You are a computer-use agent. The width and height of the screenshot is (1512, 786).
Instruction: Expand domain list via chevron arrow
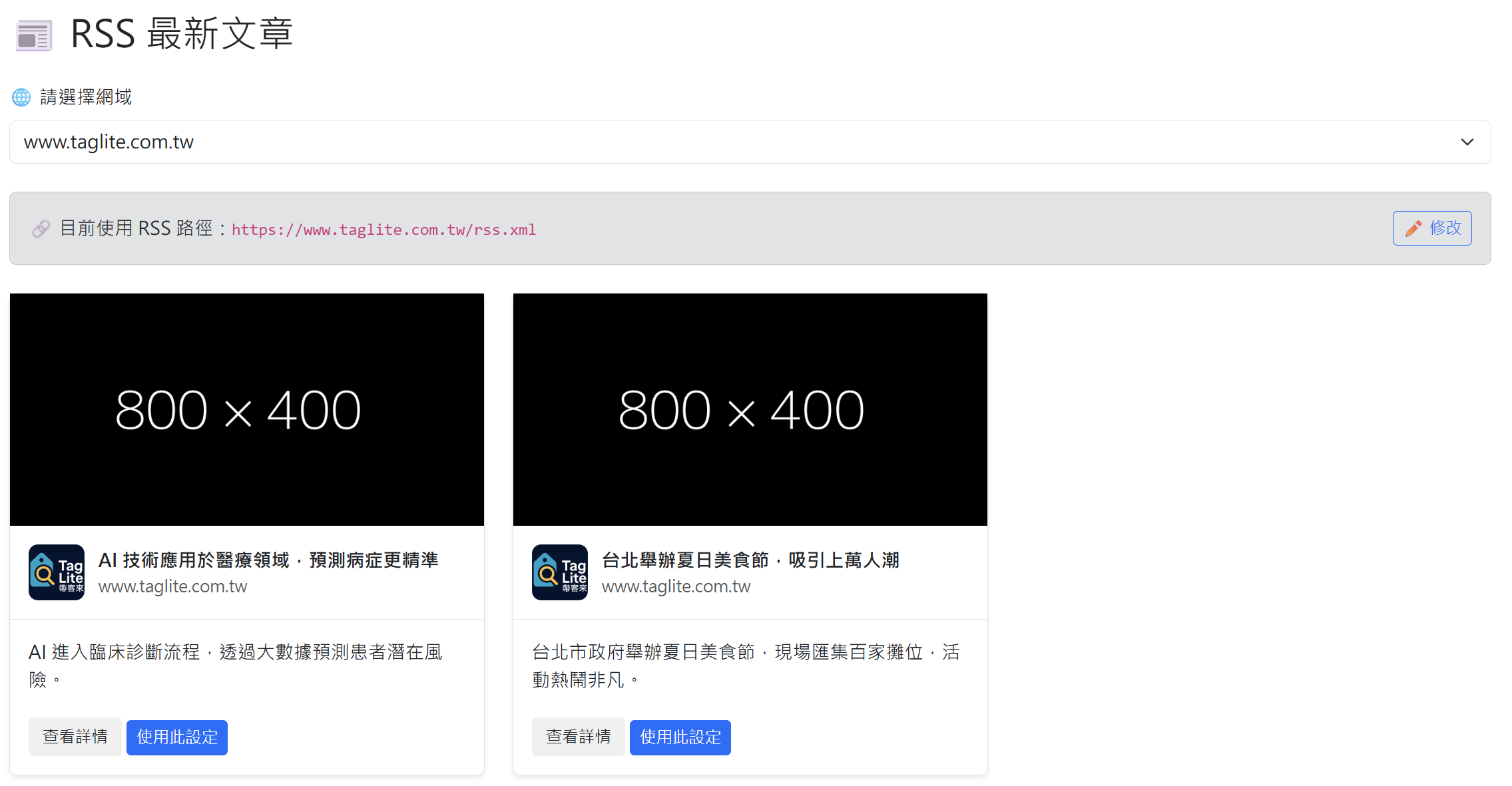click(1467, 142)
